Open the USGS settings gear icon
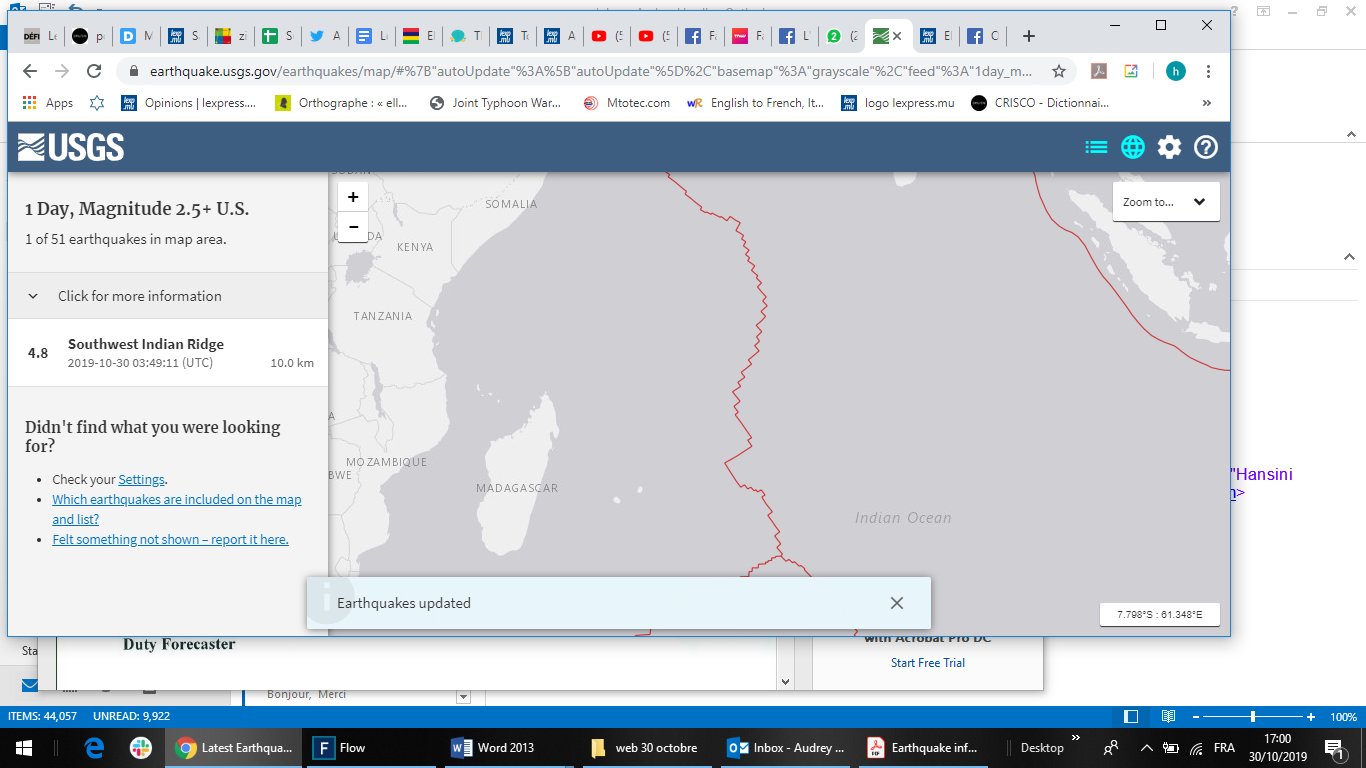The height and width of the screenshot is (768, 1366). pyautogui.click(x=1169, y=147)
